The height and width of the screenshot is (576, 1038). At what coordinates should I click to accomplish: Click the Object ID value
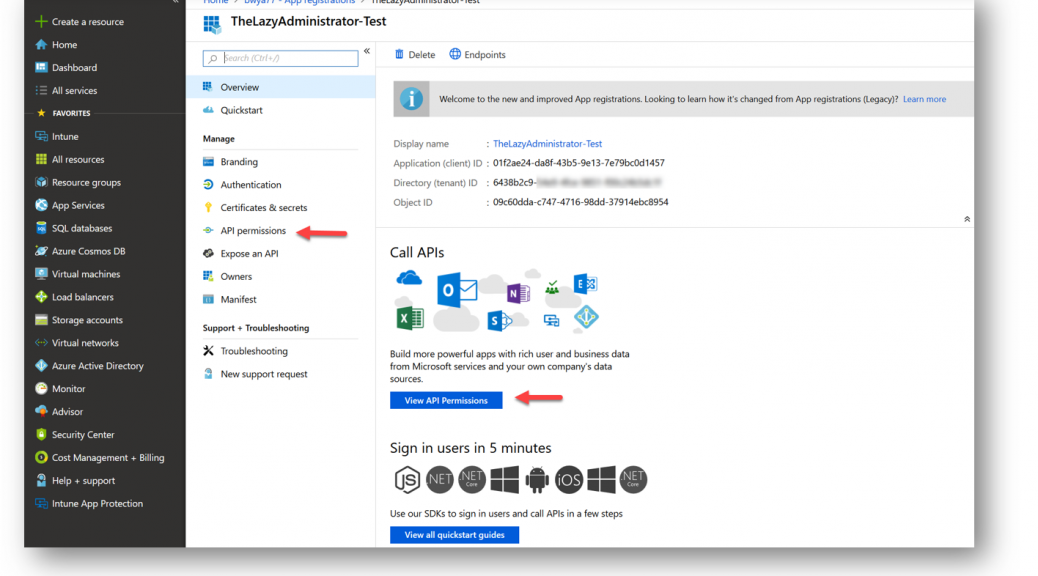[x=581, y=202]
